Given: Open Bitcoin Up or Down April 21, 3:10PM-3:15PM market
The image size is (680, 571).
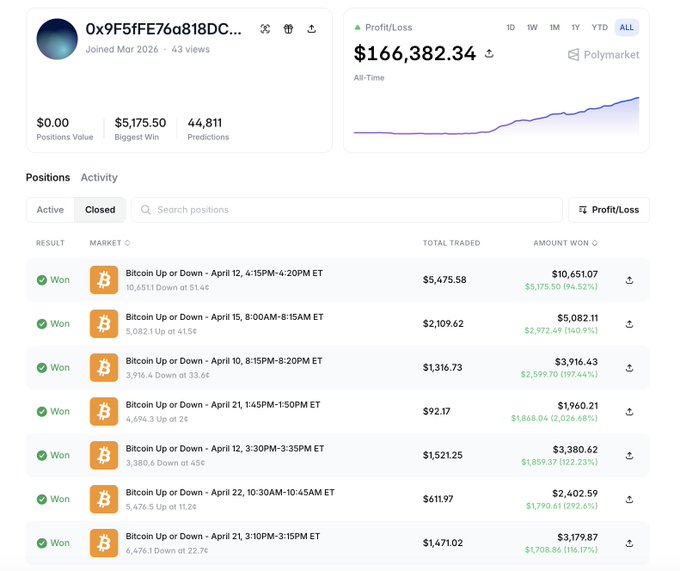Looking at the screenshot, I should click(223, 536).
